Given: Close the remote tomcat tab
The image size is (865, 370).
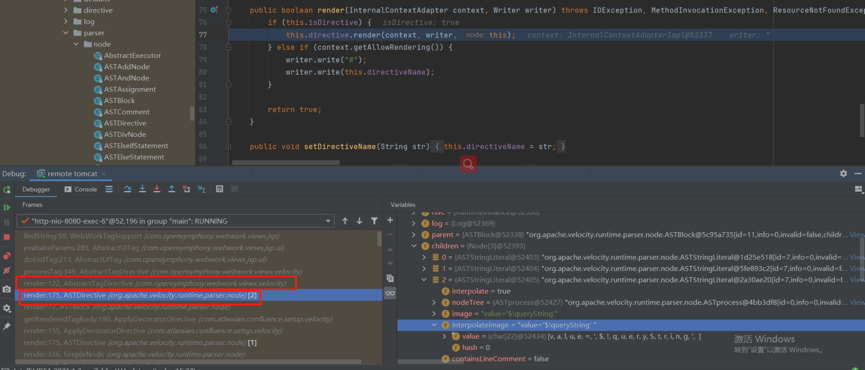Looking at the screenshot, I should 104,174.
